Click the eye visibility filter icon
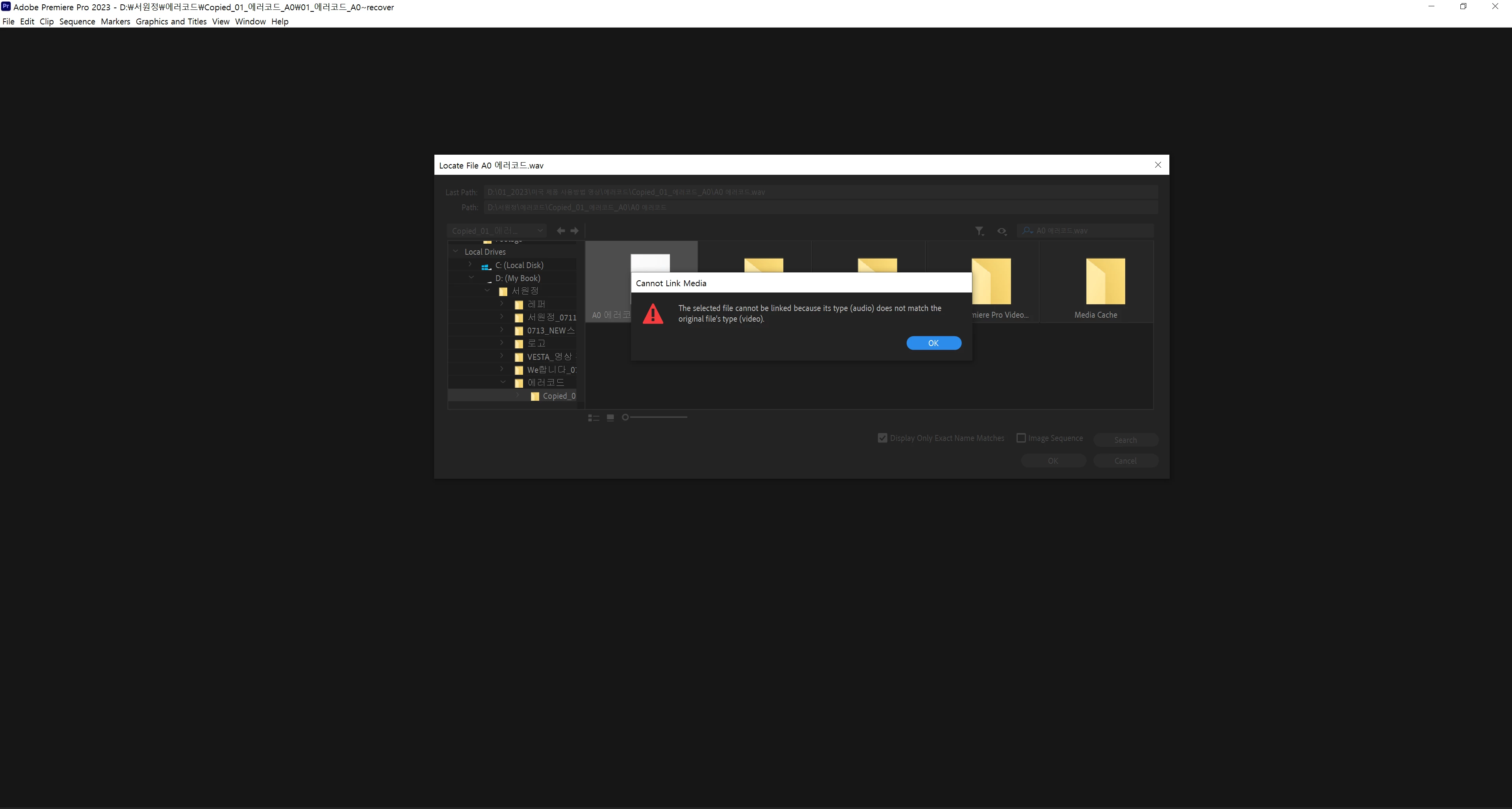 pyautogui.click(x=1001, y=231)
